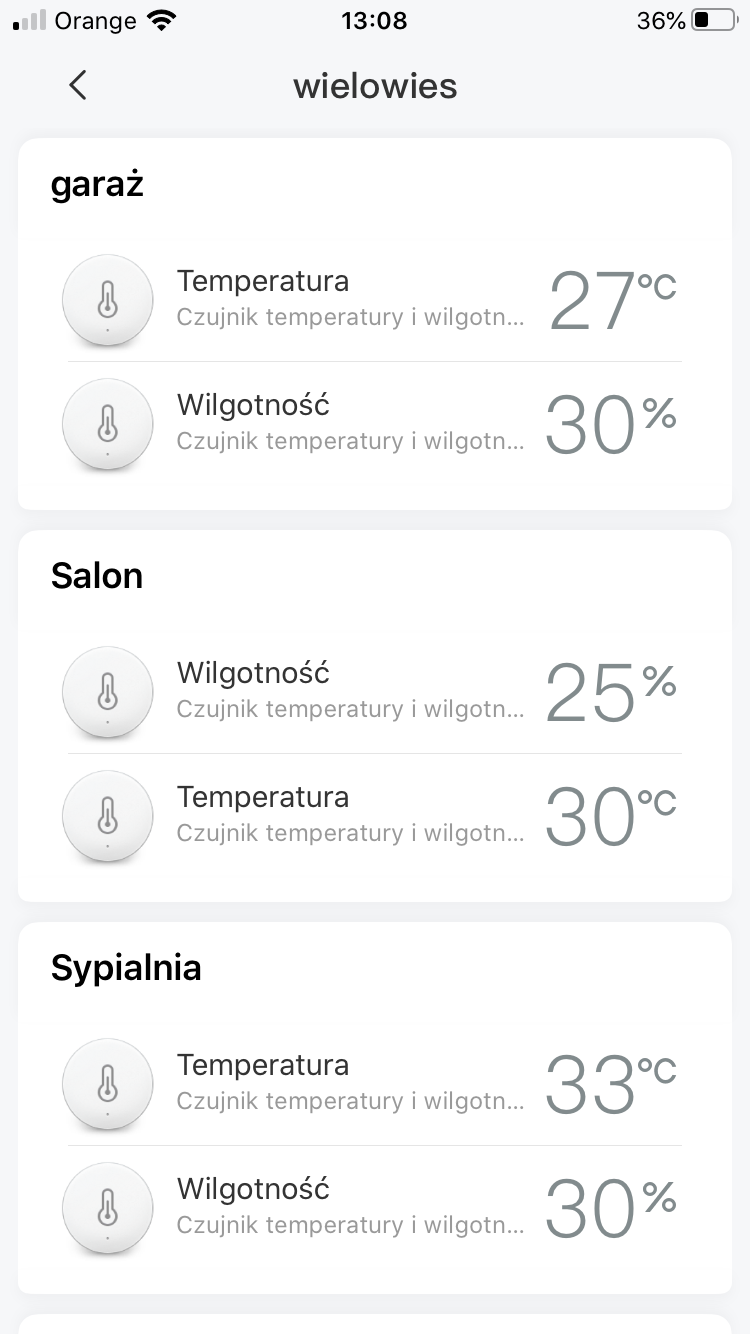750x1334 pixels.
Task: Tap the 30% humidity value in Sypialnia
Action: [611, 1208]
